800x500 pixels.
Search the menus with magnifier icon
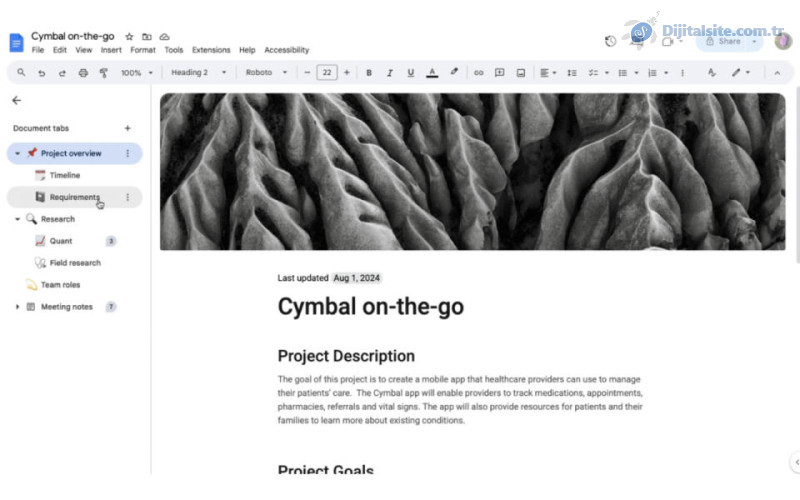pos(21,72)
